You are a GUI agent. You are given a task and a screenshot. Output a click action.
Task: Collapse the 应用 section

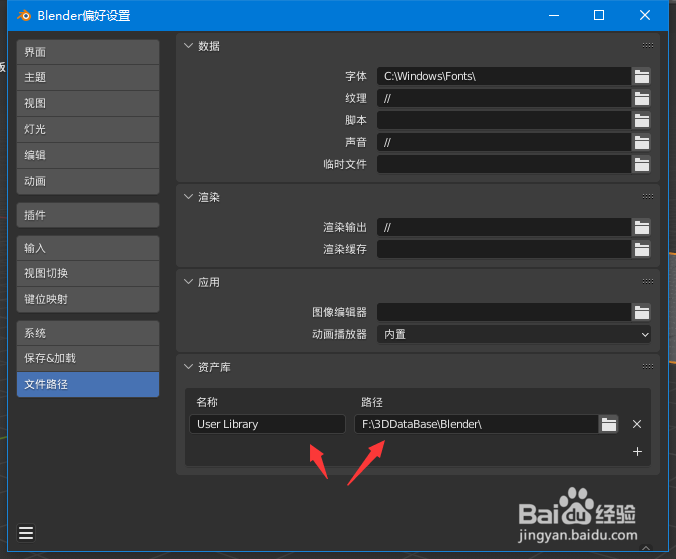[188, 282]
